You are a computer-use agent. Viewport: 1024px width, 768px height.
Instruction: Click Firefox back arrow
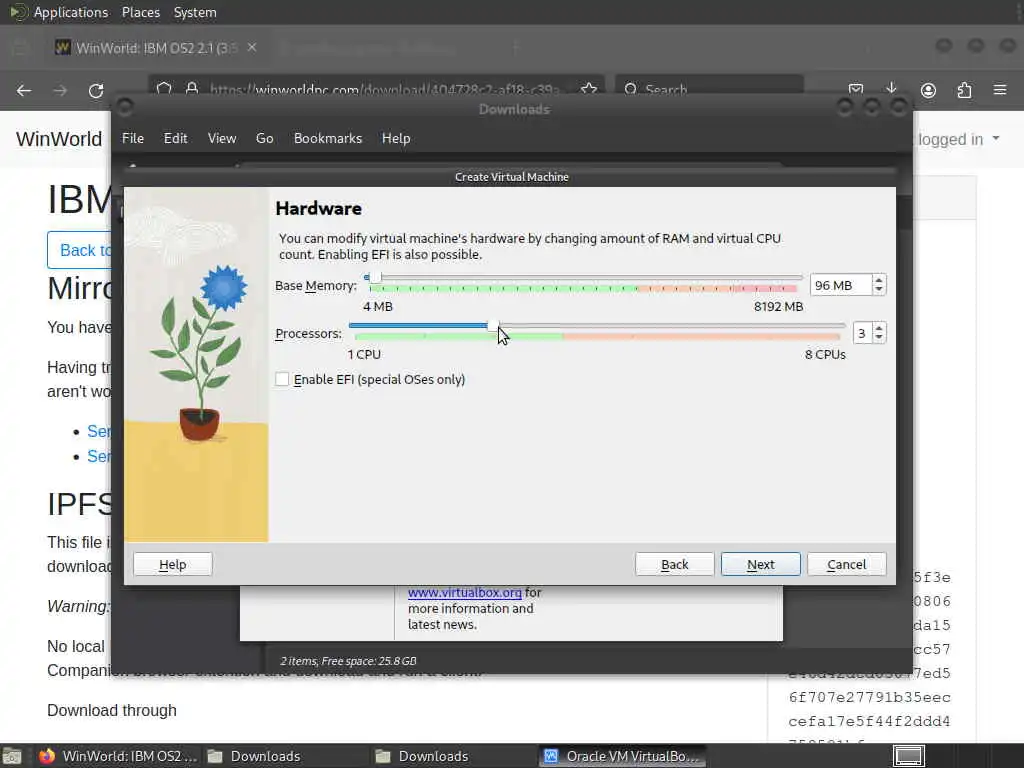point(24,91)
